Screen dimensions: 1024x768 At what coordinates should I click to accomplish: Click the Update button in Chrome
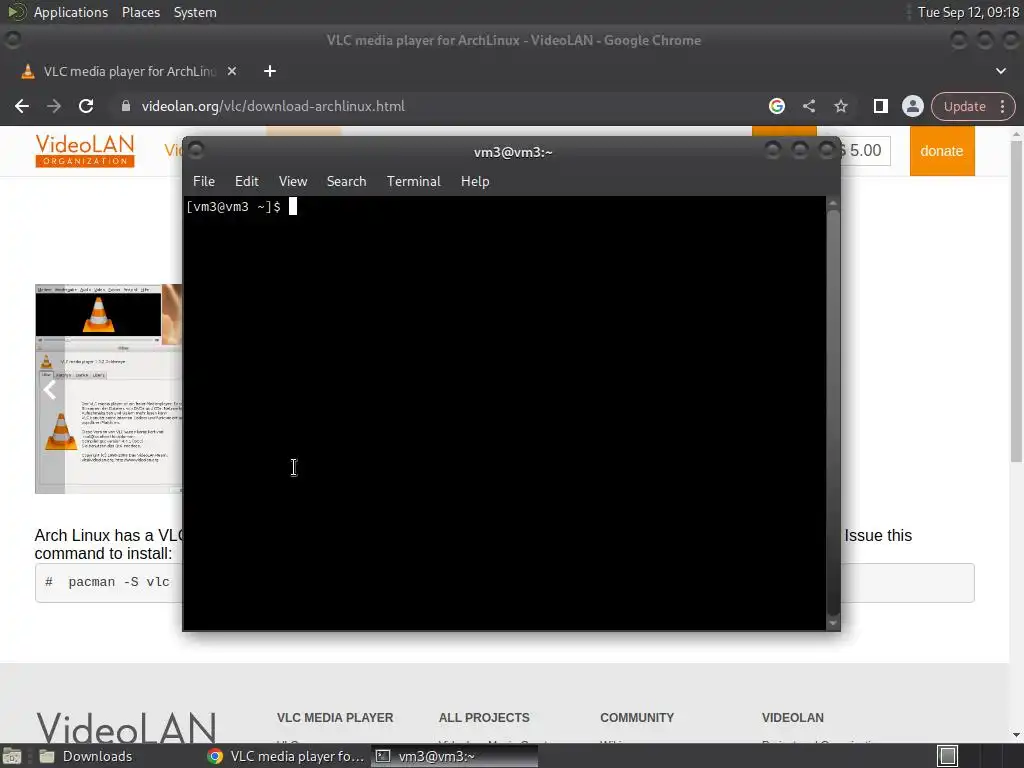click(965, 106)
